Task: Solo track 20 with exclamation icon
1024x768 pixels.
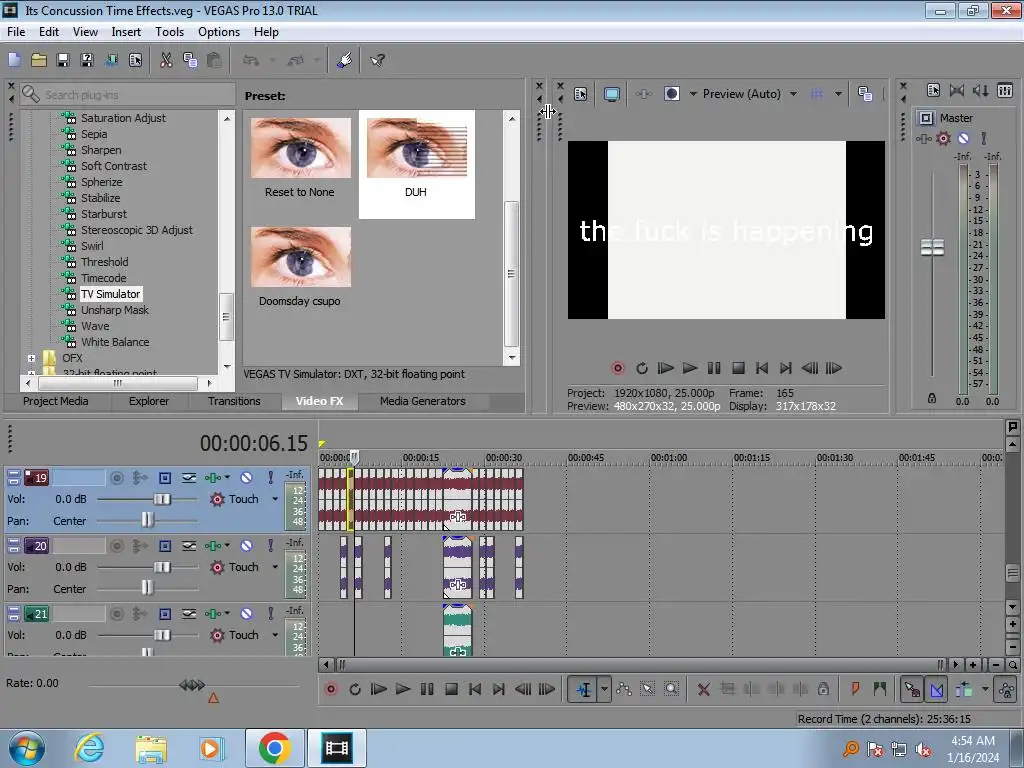Action: click(270, 545)
